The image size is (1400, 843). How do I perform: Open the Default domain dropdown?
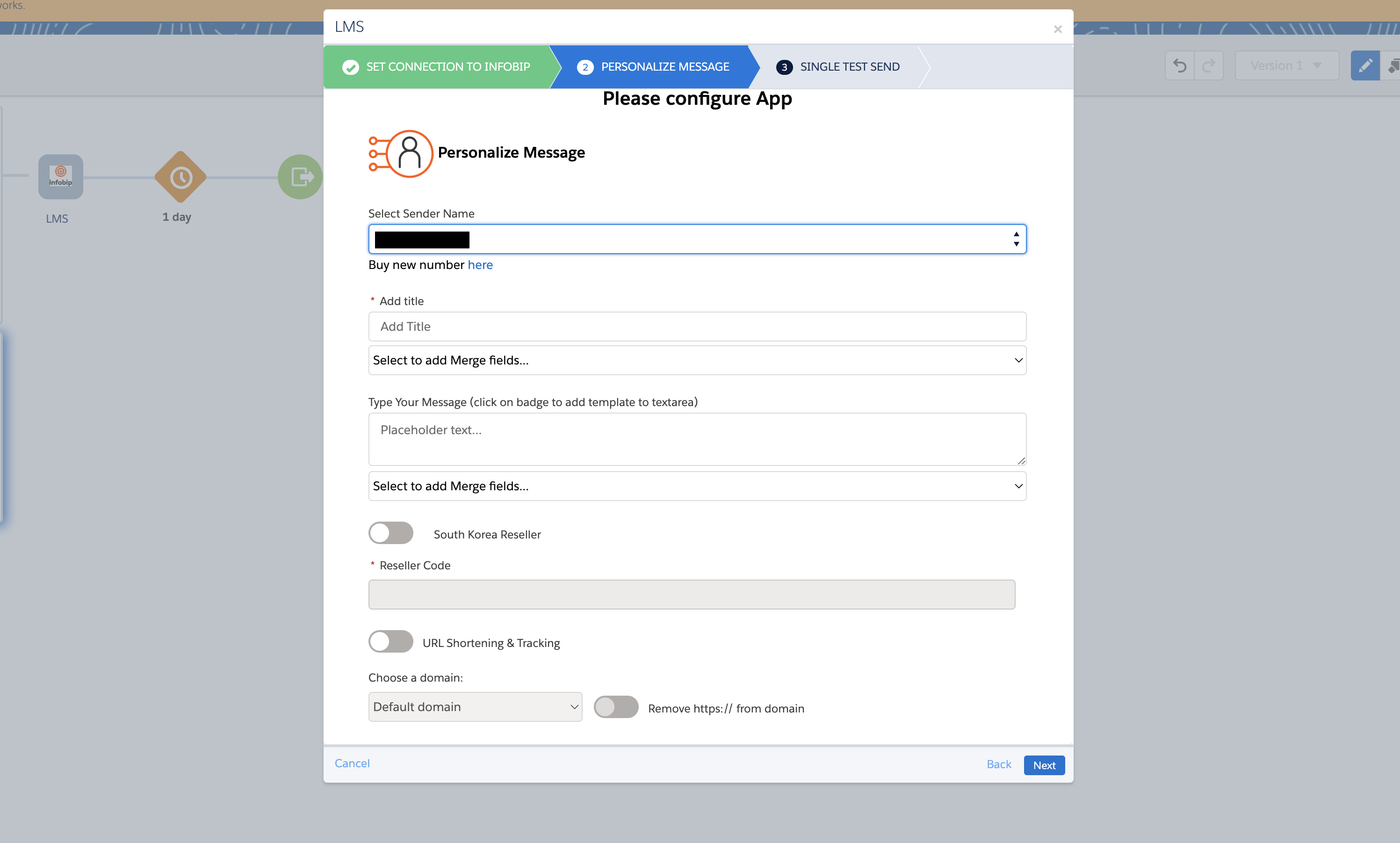tap(475, 706)
